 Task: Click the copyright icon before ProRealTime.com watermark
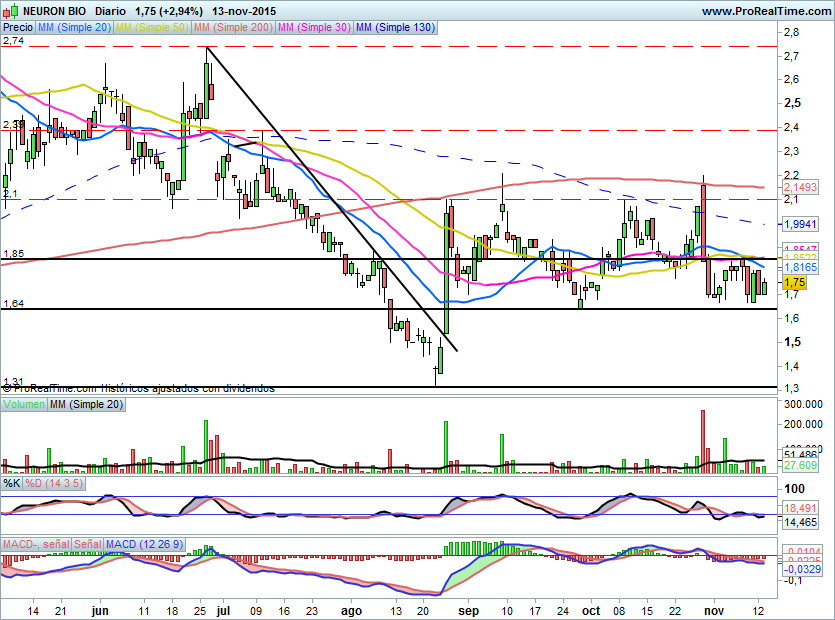[7, 387]
